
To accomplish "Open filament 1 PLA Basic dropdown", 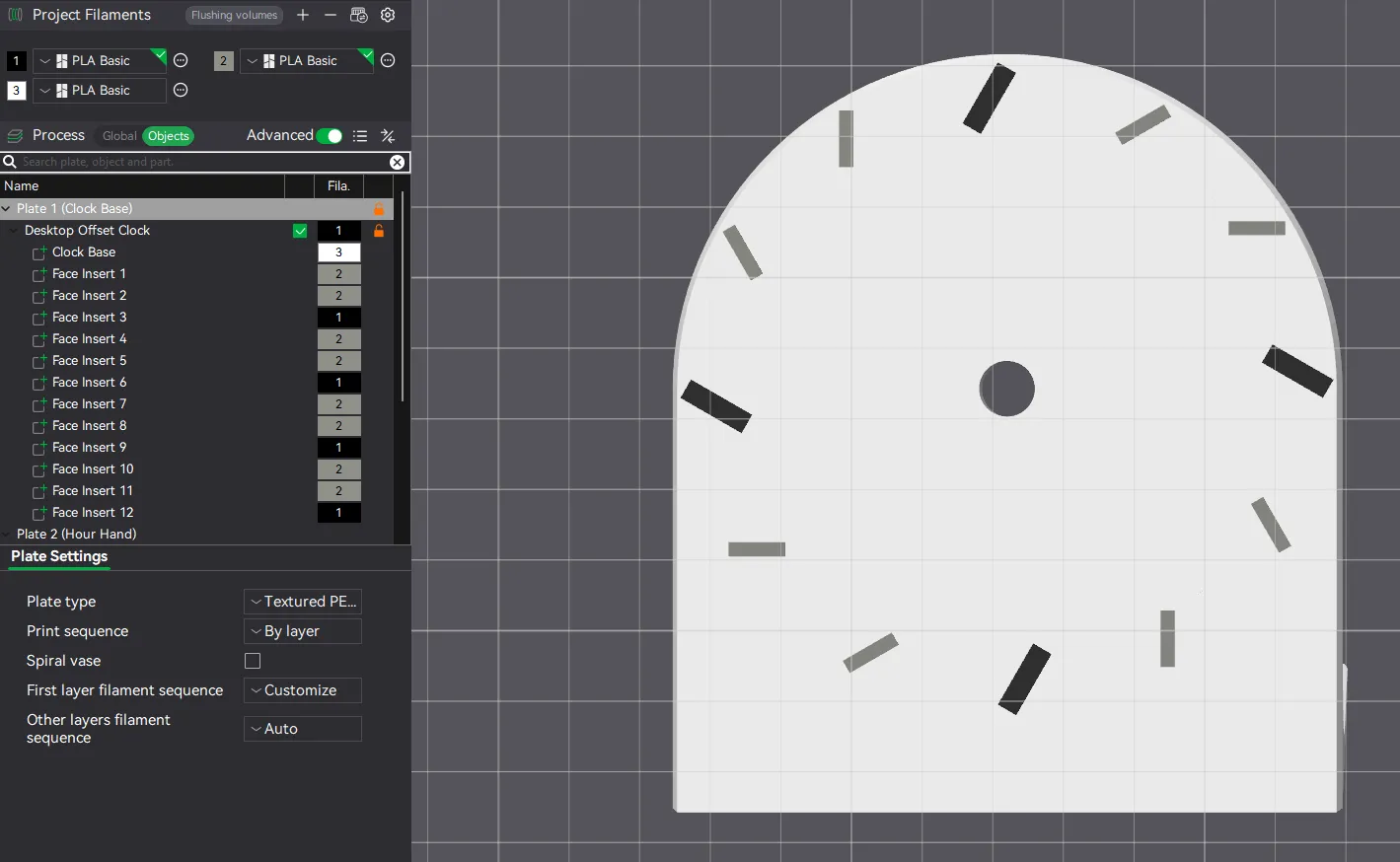I will 100,60.
